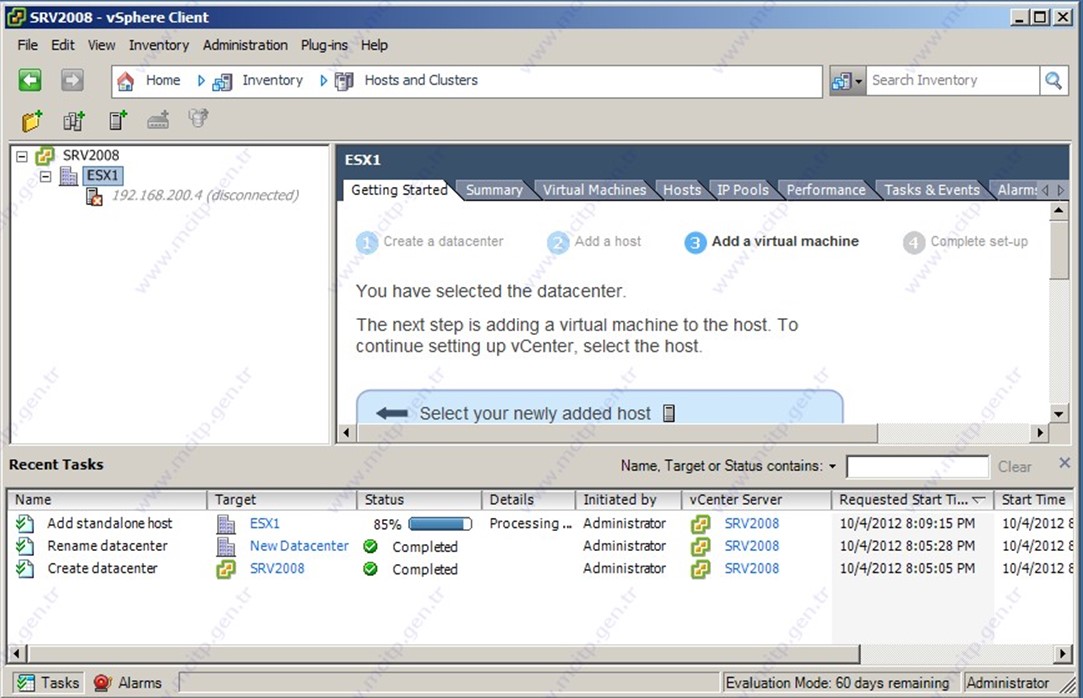Viewport: 1083px width, 698px height.
Task: Expand the Inventory breadcrumb arrow
Action: click(x=201, y=81)
